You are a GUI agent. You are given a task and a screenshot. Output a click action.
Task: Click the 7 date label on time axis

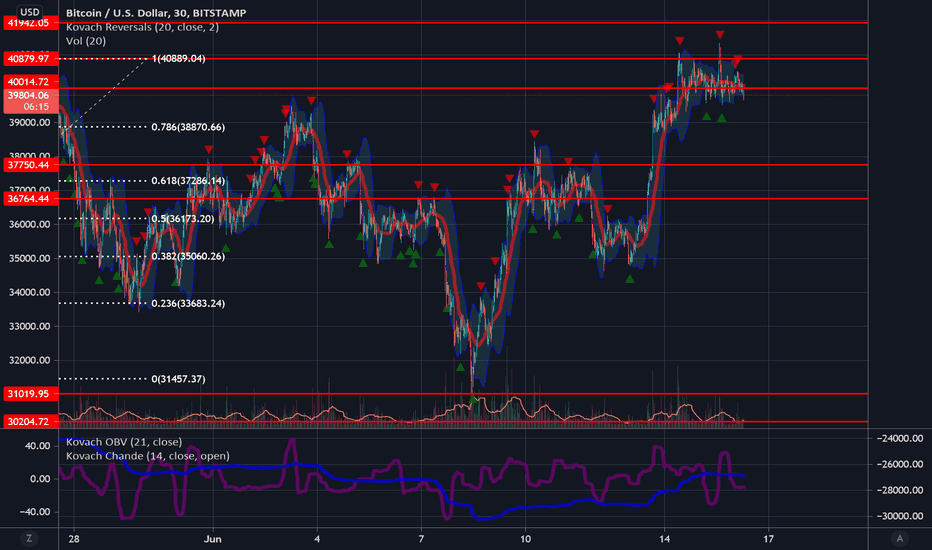[421, 539]
